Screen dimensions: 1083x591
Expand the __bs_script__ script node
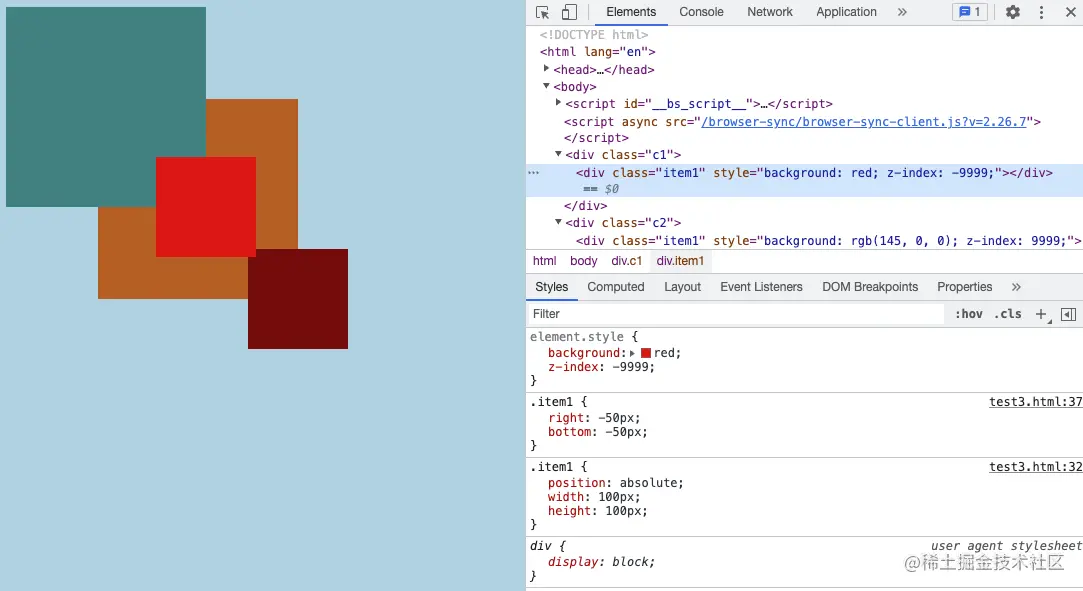[558, 102]
